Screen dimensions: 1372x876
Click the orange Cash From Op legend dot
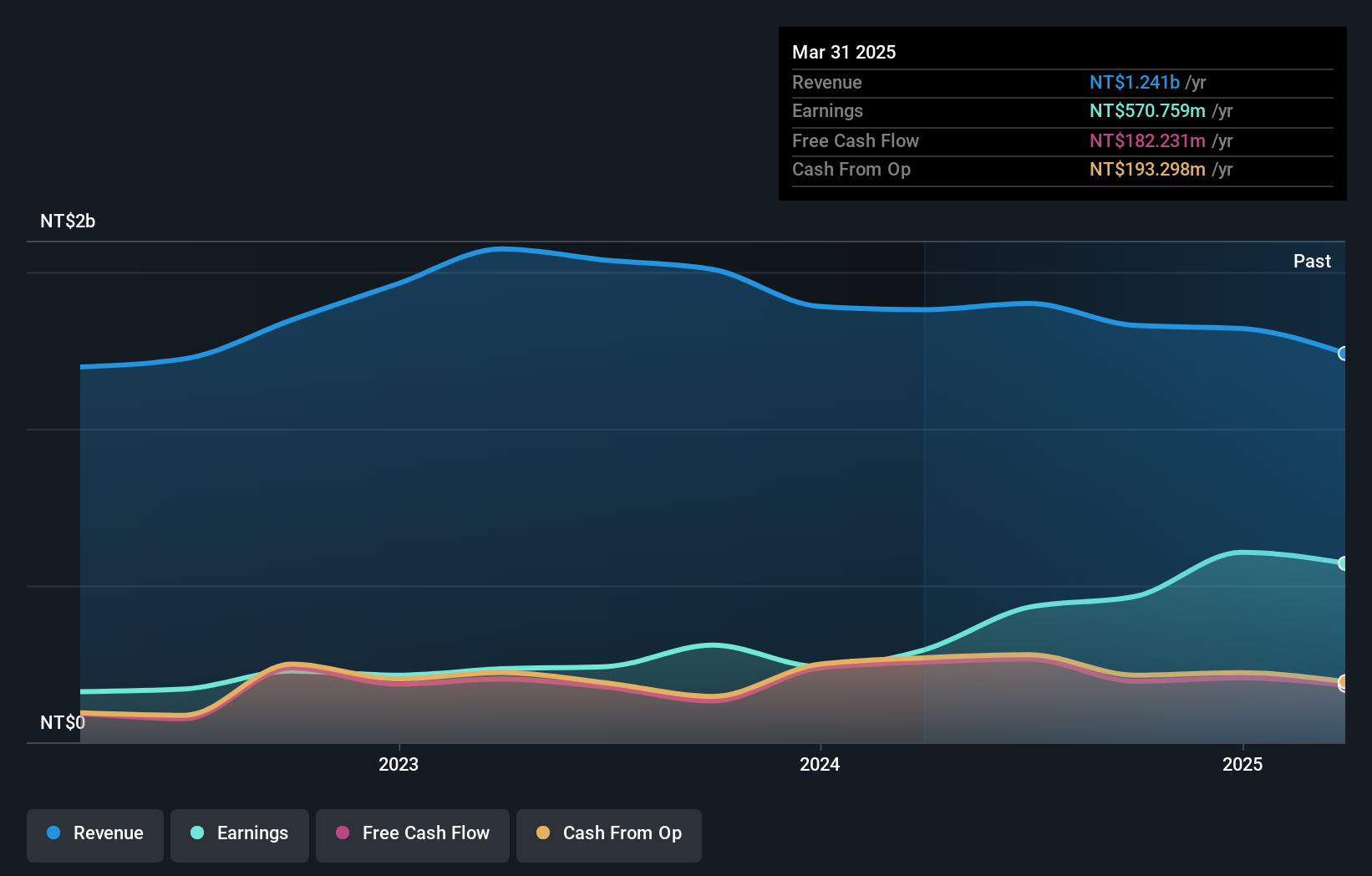coord(543,833)
